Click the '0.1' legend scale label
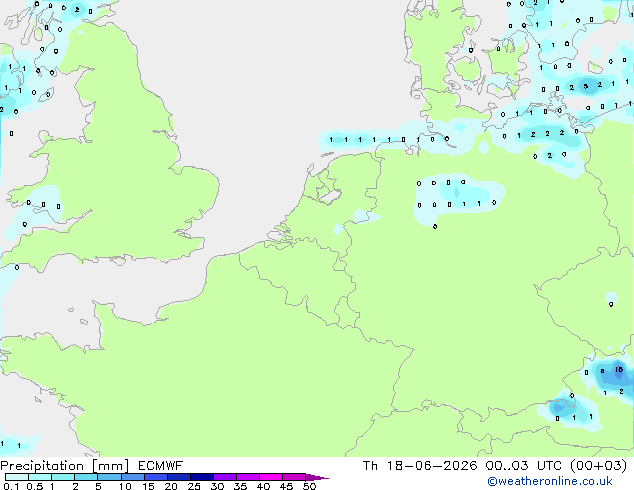Viewport: 634px width, 490px height. tap(11, 486)
